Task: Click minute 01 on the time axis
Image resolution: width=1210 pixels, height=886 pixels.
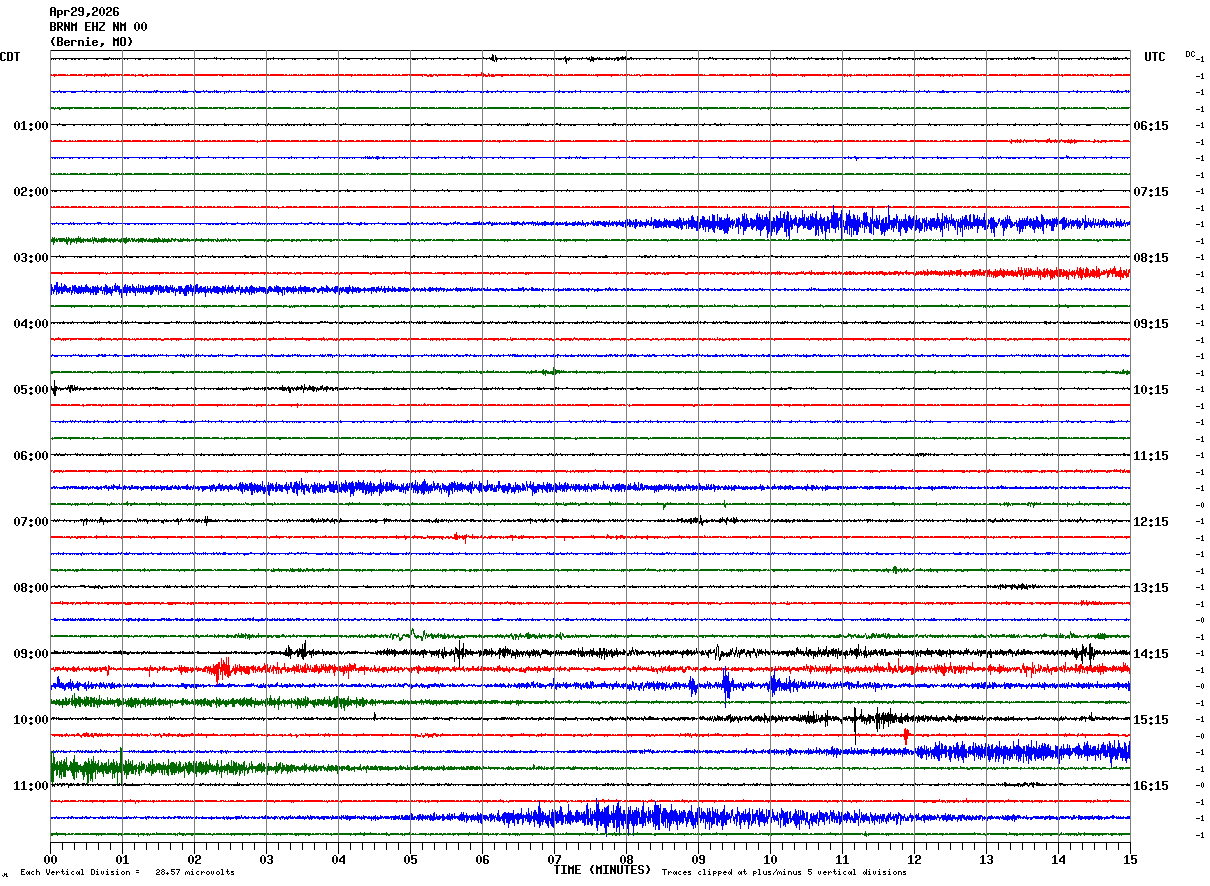Action: coord(122,859)
